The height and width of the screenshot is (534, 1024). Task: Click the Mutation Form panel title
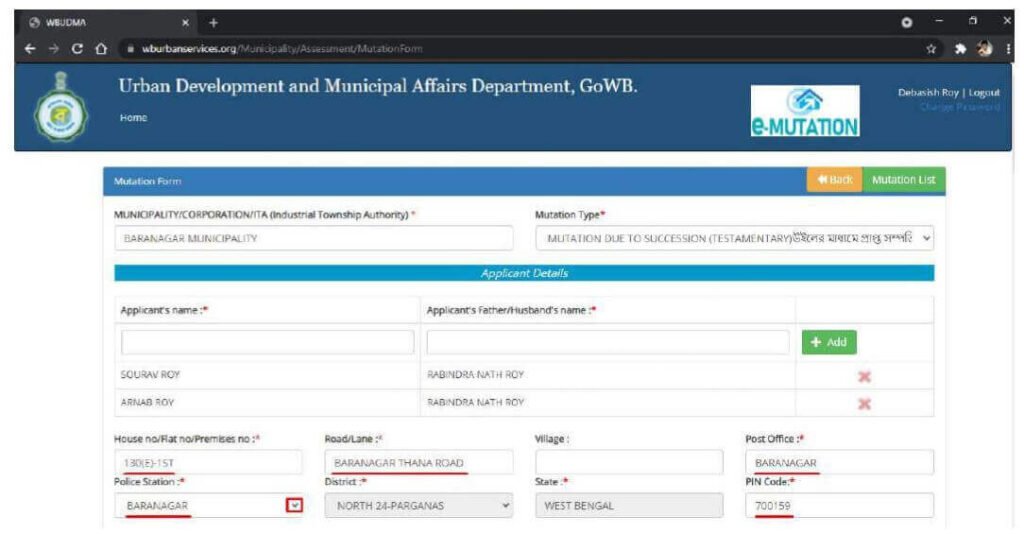148,181
